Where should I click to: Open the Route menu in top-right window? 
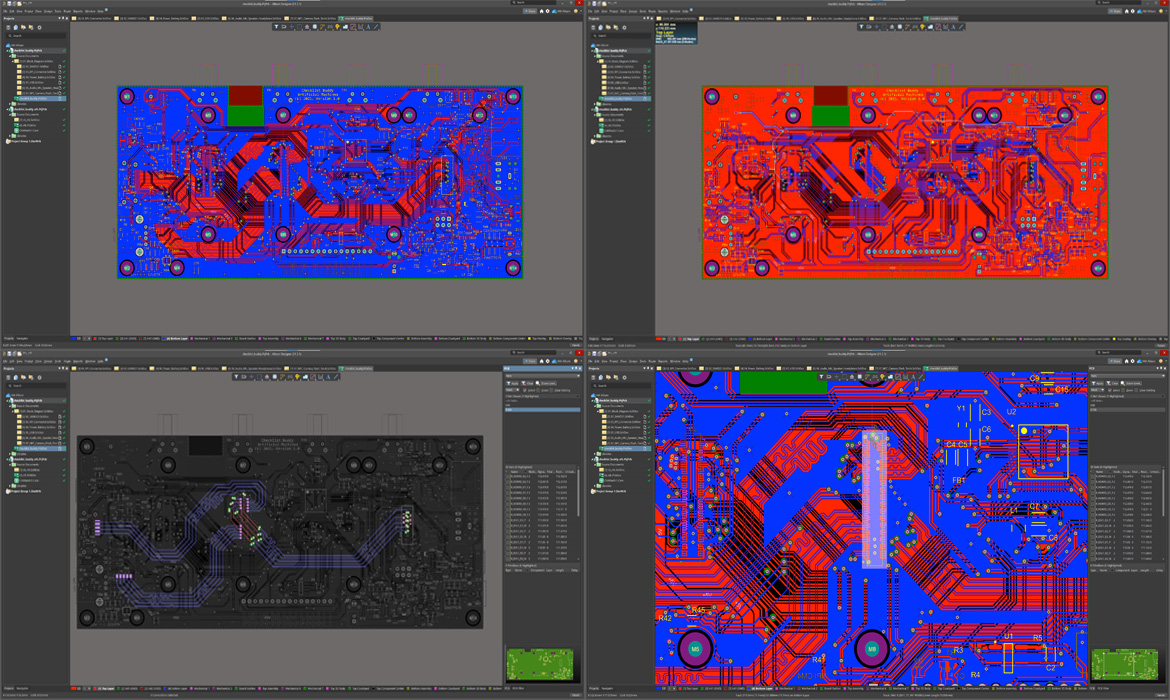[x=652, y=11]
